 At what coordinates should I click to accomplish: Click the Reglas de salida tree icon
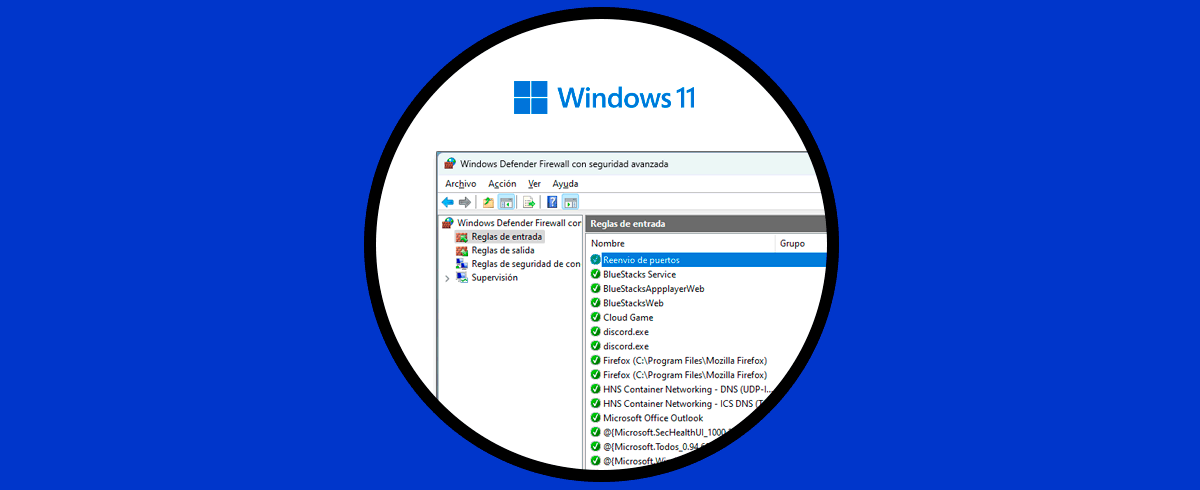point(461,251)
